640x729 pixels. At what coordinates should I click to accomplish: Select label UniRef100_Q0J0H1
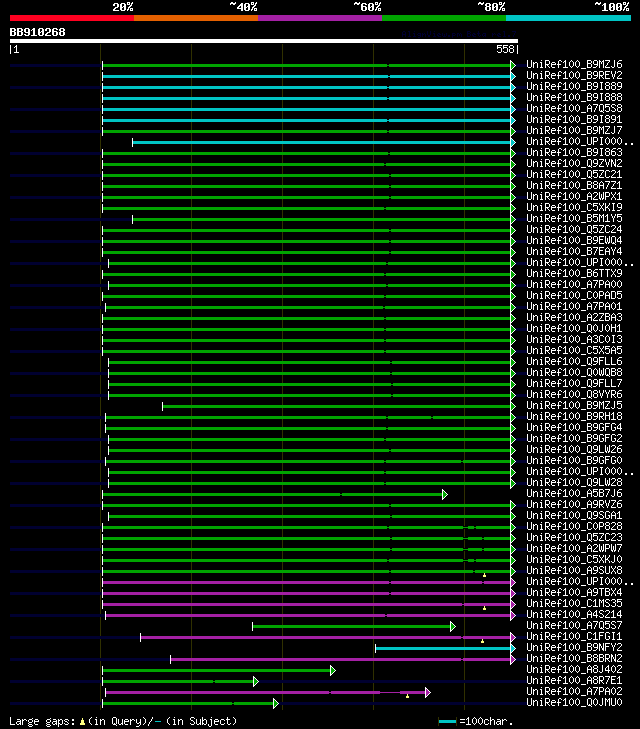pos(574,329)
